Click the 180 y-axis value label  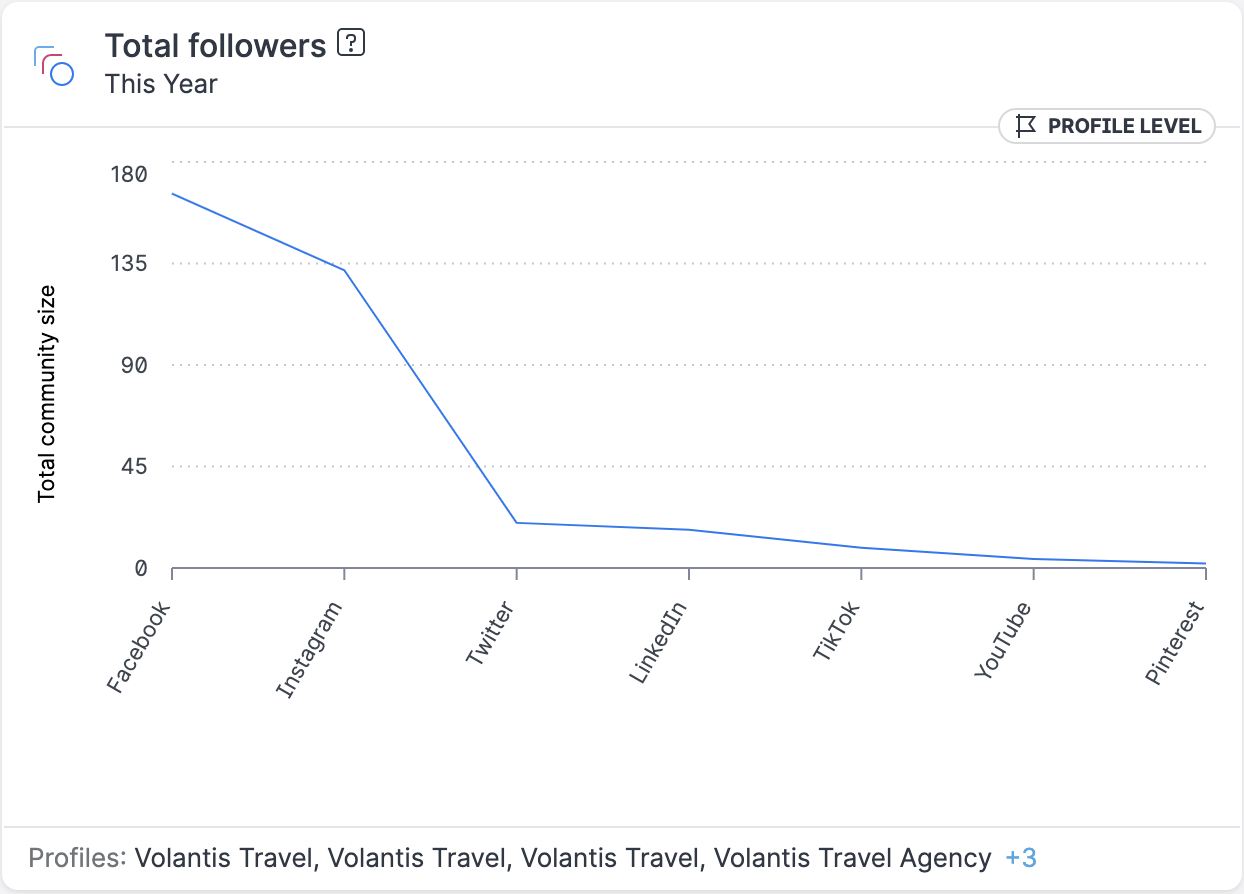click(x=127, y=175)
